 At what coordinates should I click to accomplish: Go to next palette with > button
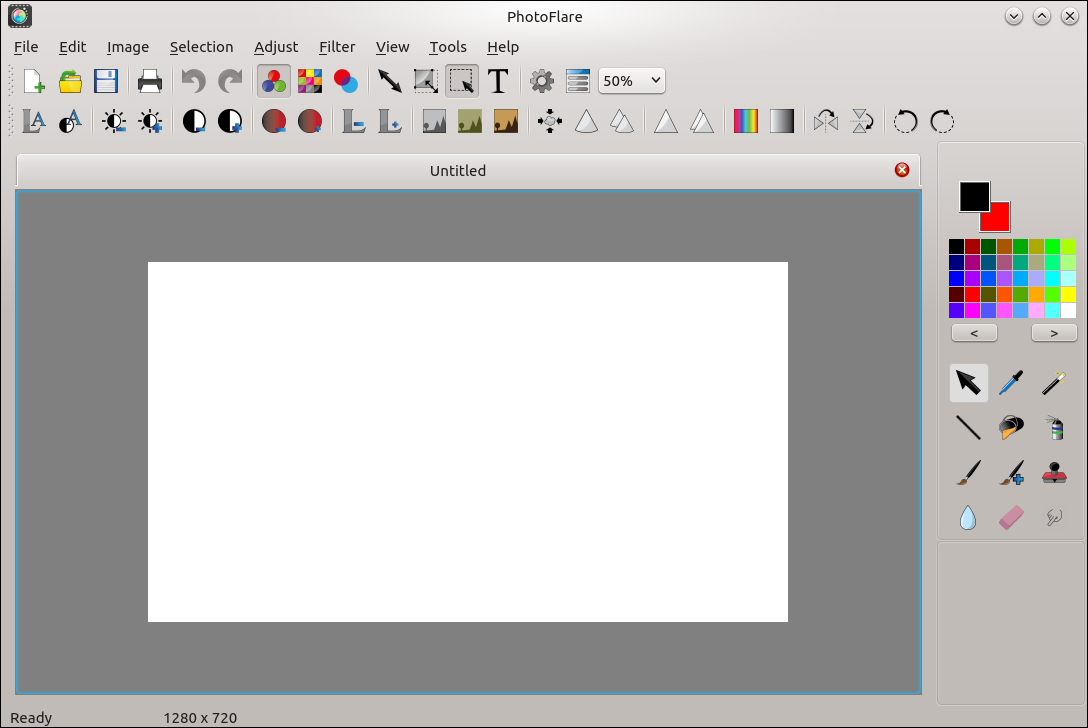coord(1053,333)
